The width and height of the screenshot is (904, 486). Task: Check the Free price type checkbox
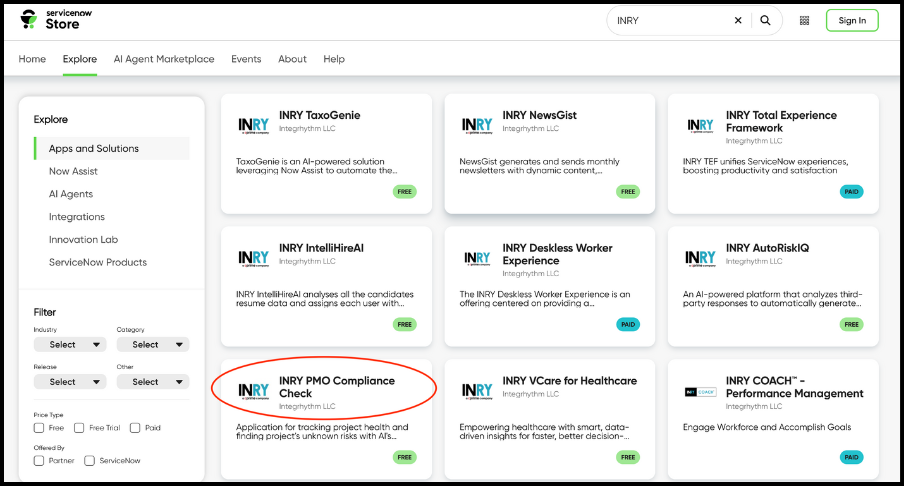pyautogui.click(x=39, y=428)
